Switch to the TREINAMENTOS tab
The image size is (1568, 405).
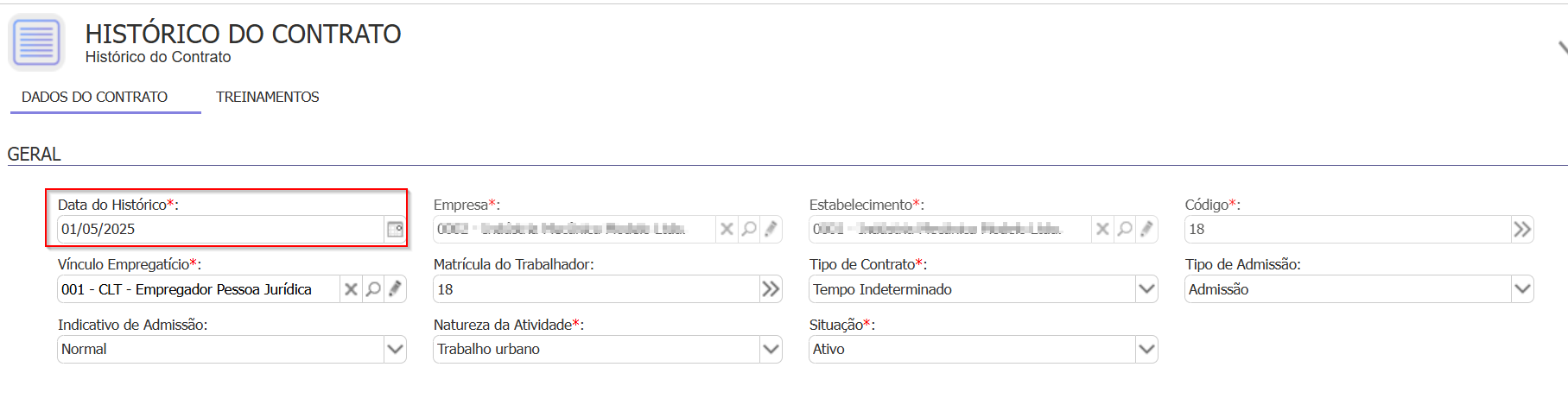pyautogui.click(x=268, y=97)
